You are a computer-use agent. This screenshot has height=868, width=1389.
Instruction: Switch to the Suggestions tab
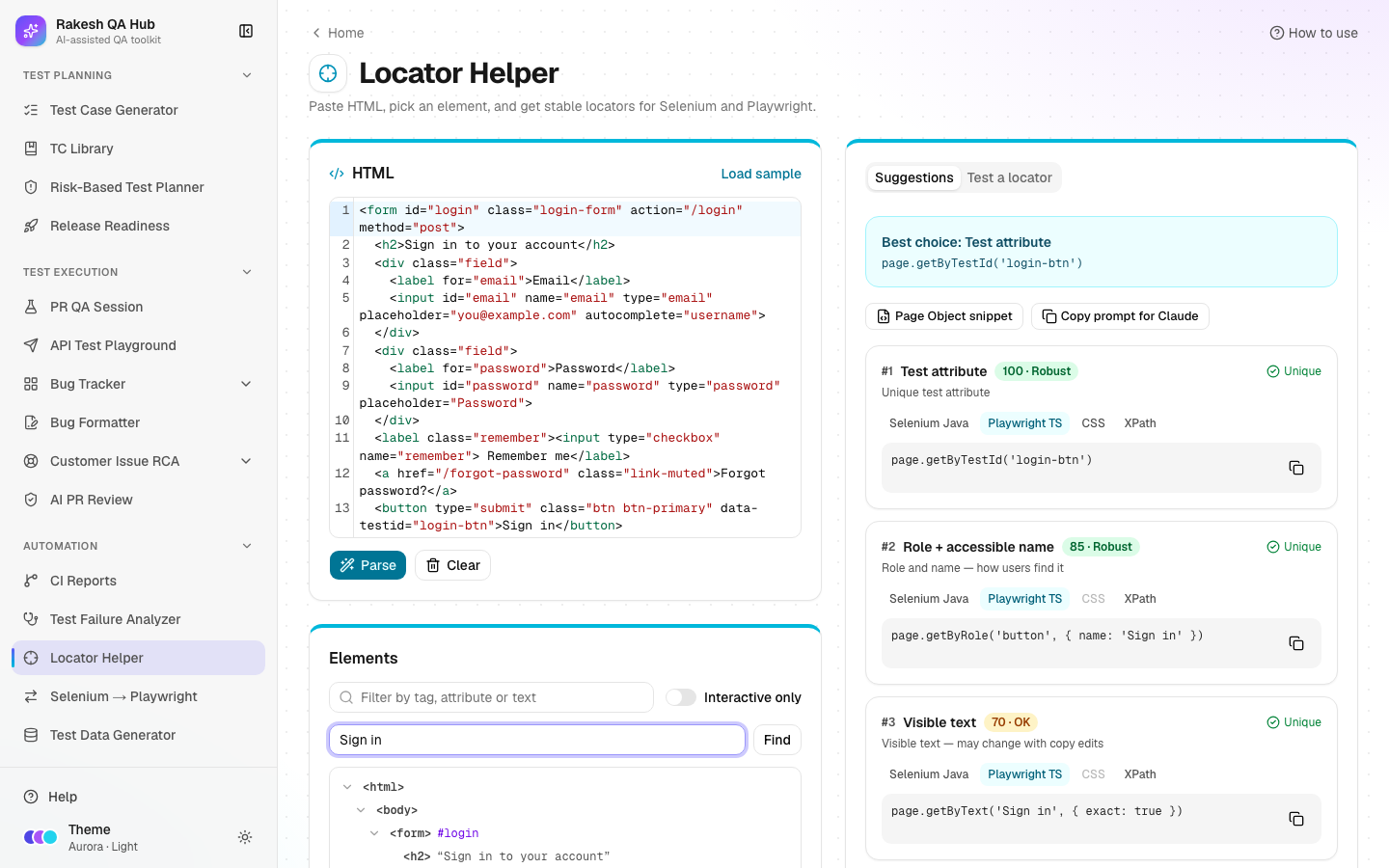coord(913,177)
